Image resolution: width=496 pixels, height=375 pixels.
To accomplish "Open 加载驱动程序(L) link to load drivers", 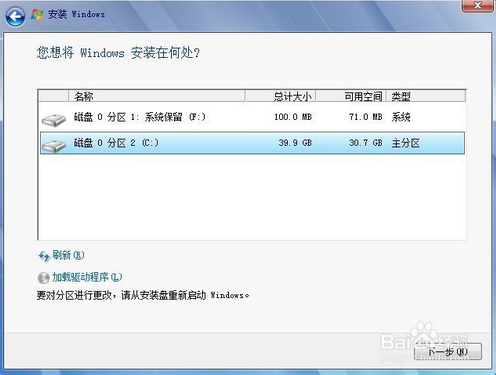I will (x=87, y=277).
